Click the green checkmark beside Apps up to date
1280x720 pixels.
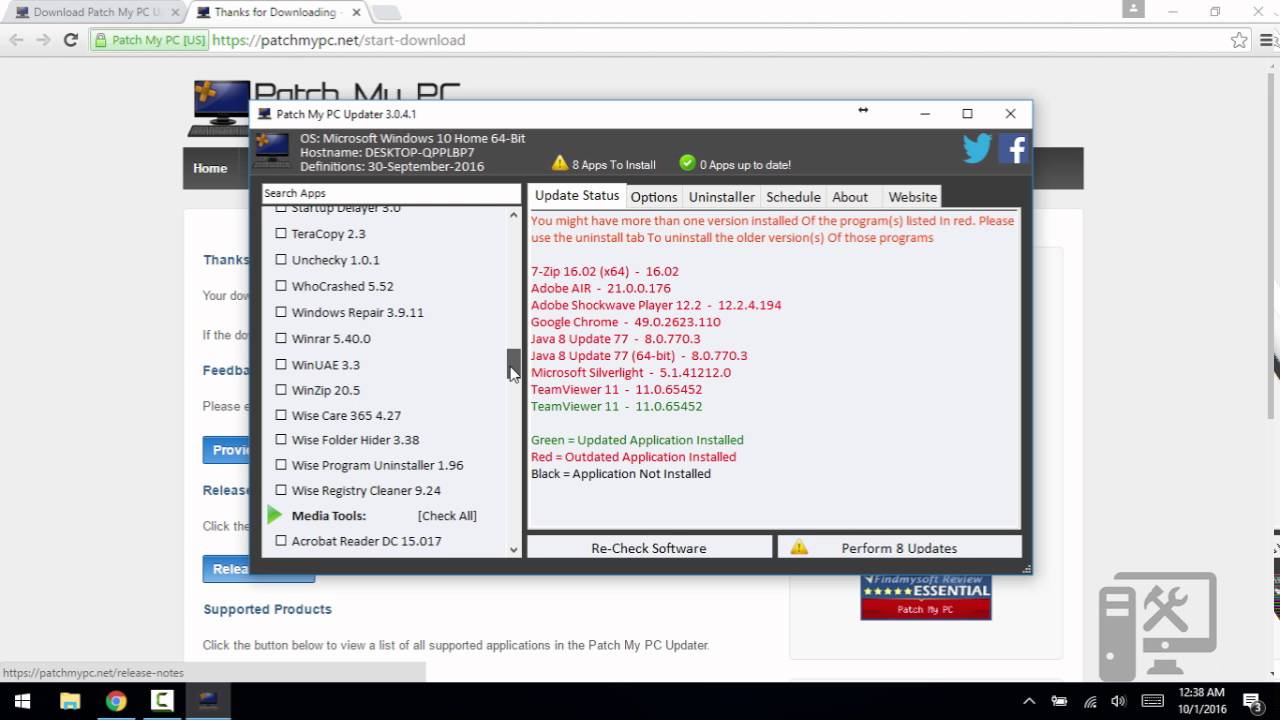[x=687, y=163]
